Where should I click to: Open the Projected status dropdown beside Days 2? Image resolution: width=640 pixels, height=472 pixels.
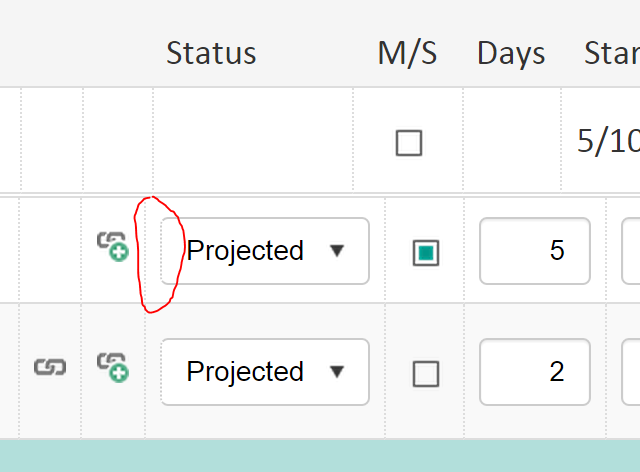click(265, 372)
